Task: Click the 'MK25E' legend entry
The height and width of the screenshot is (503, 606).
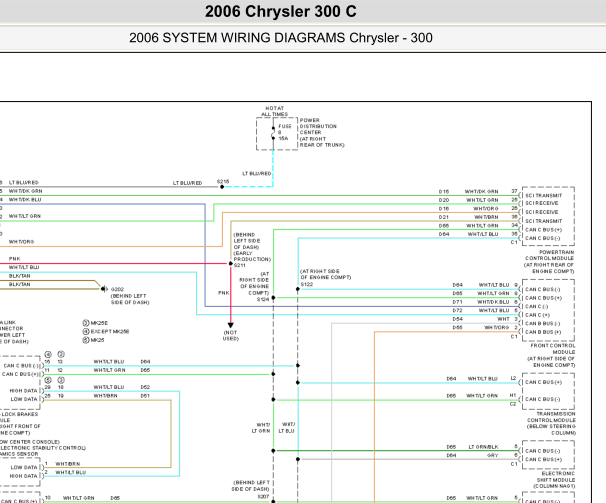Action: point(99,323)
